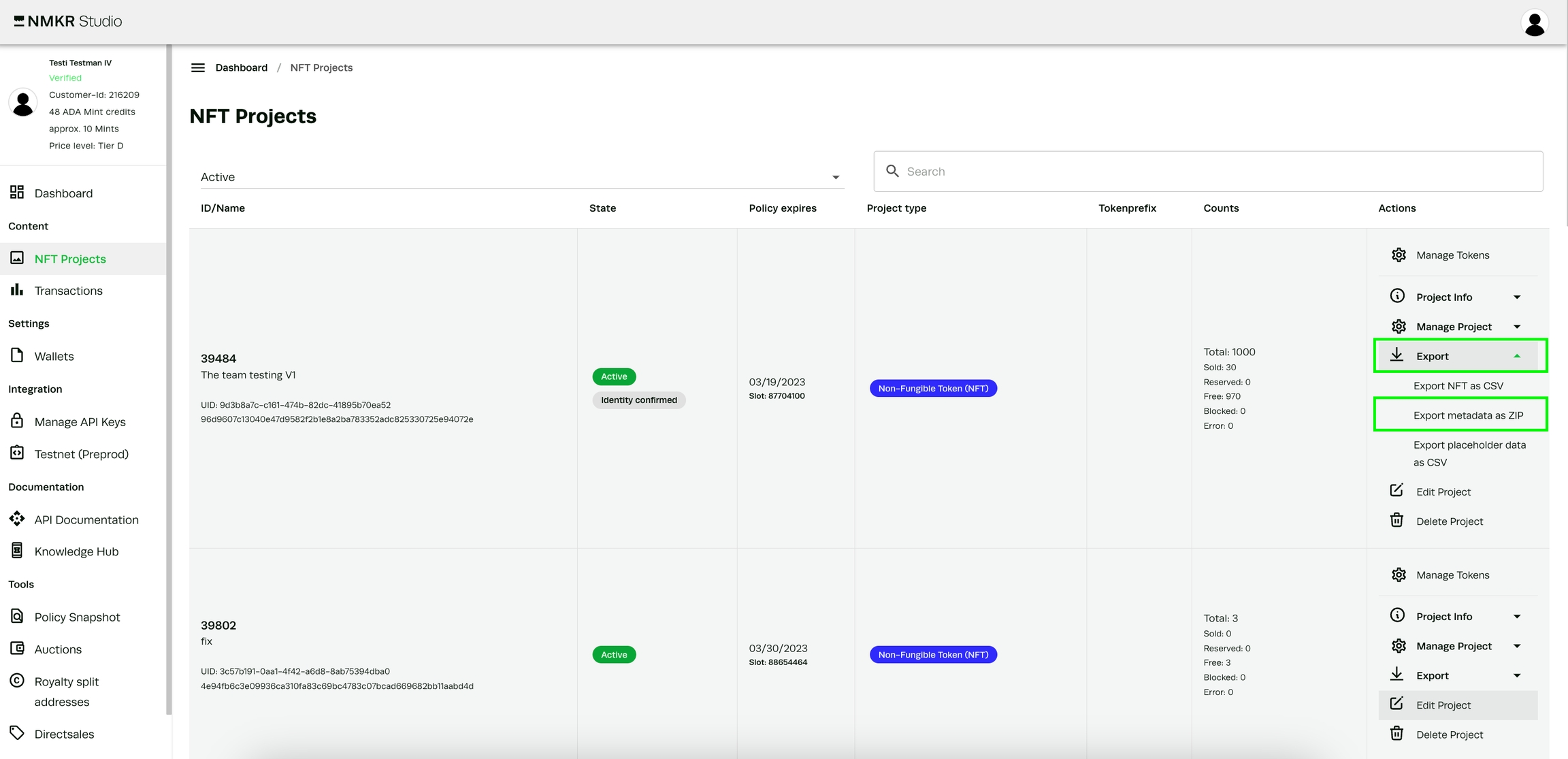This screenshot has height=759, width=1568.
Task: Click the Wallets icon in the sidebar
Action: click(x=17, y=355)
